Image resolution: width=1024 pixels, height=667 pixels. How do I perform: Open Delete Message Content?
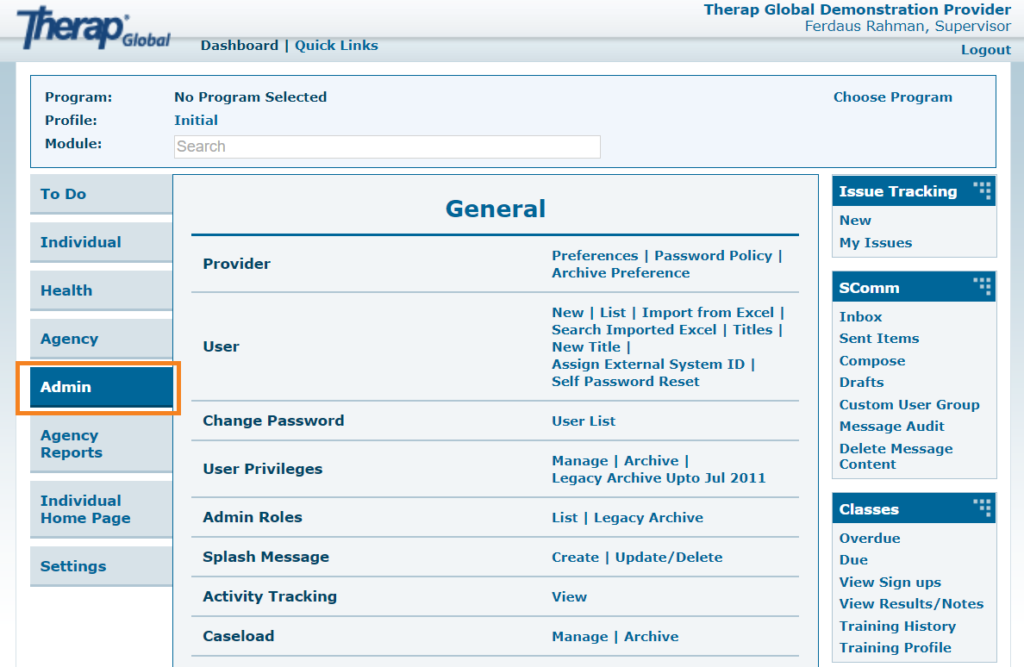pyautogui.click(x=896, y=457)
